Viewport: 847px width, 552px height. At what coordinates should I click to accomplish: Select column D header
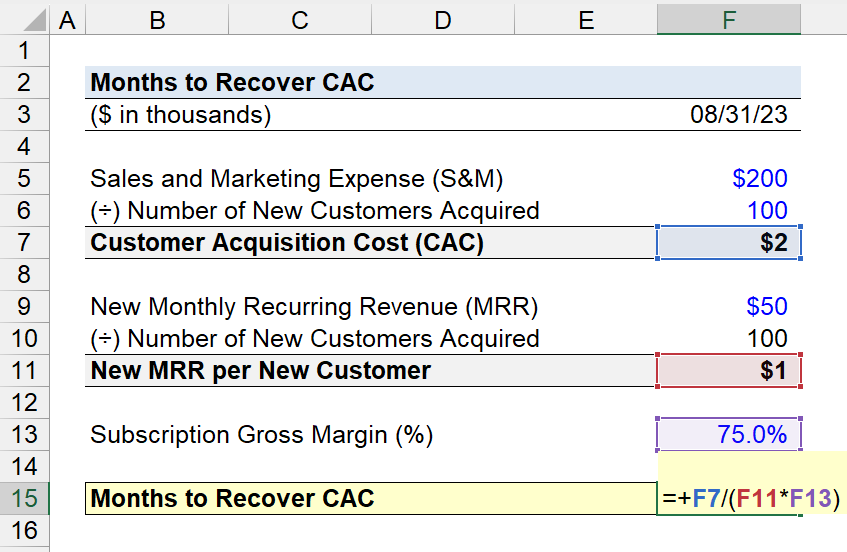point(442,20)
